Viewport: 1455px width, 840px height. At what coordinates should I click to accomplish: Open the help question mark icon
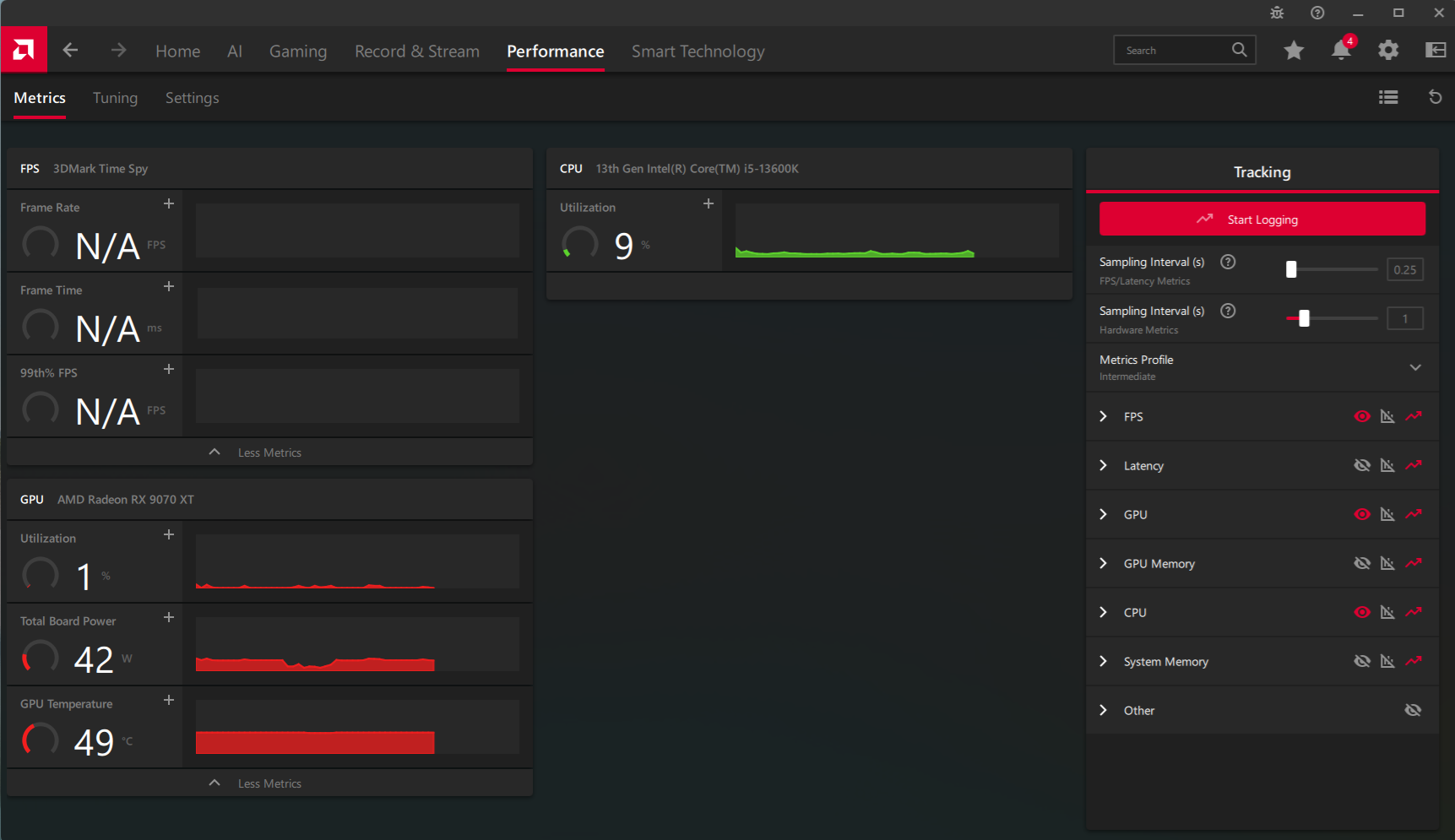click(x=1317, y=13)
